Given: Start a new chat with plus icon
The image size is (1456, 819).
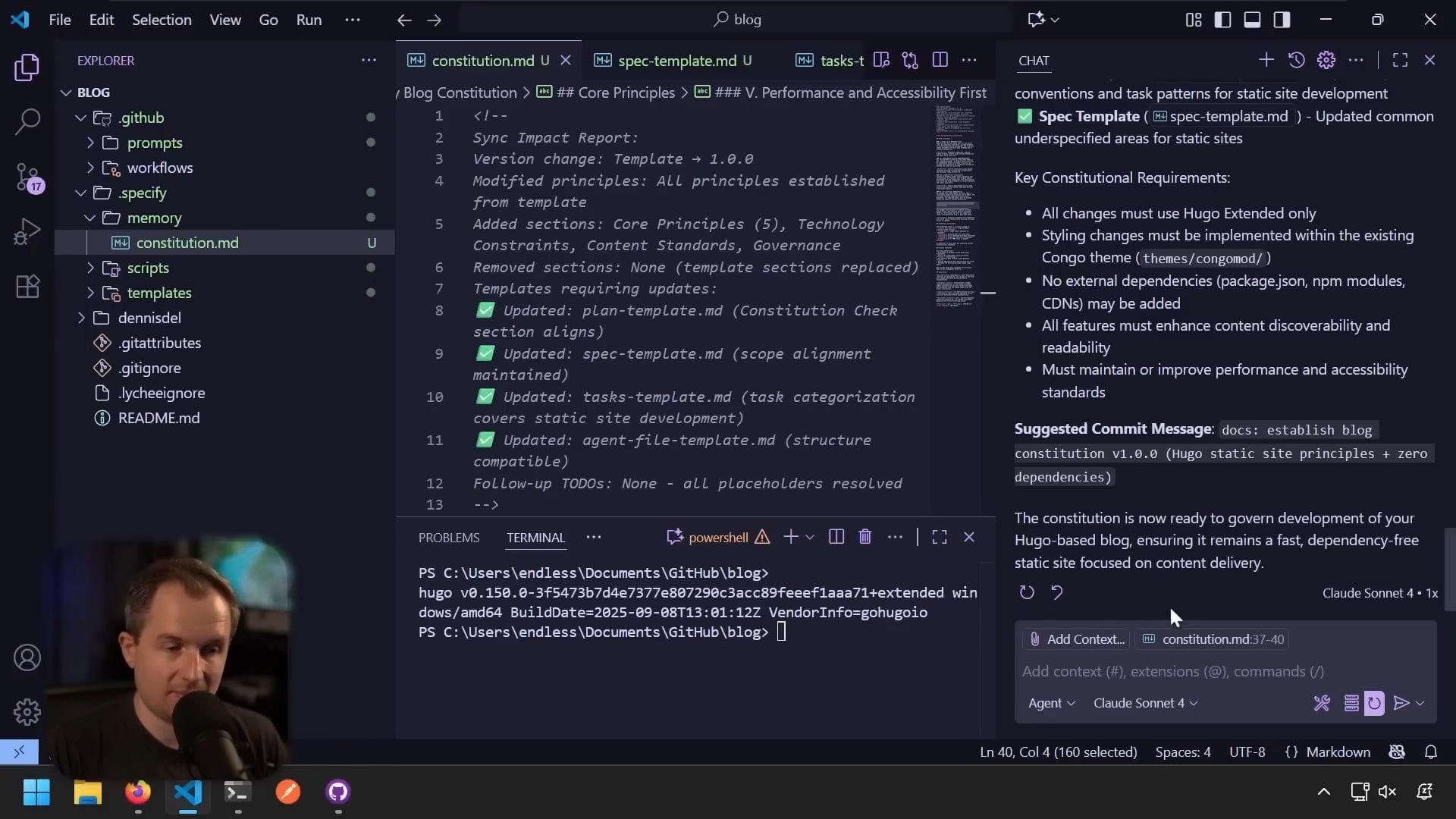Looking at the screenshot, I should pos(1266,60).
